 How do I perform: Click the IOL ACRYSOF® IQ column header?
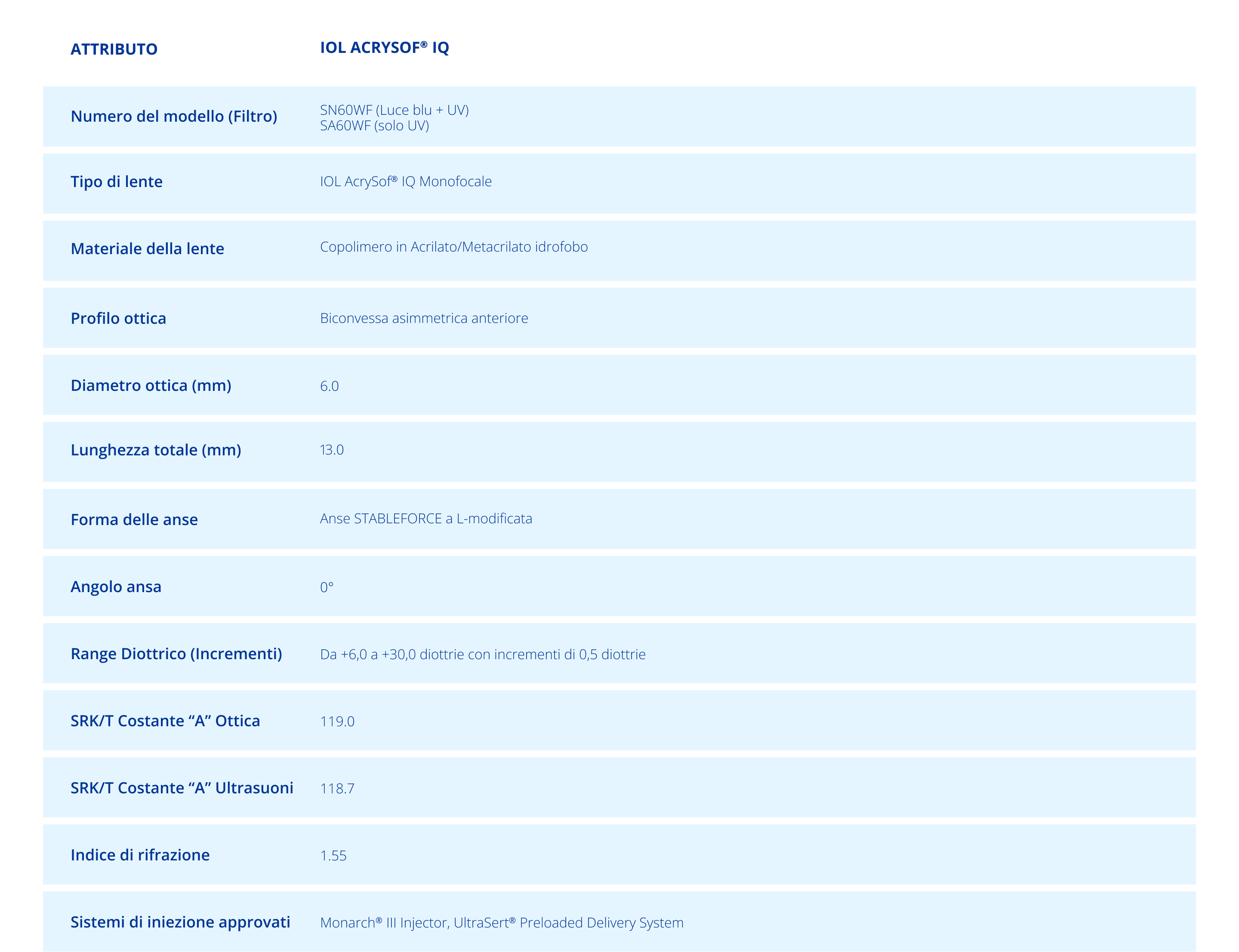point(384,48)
